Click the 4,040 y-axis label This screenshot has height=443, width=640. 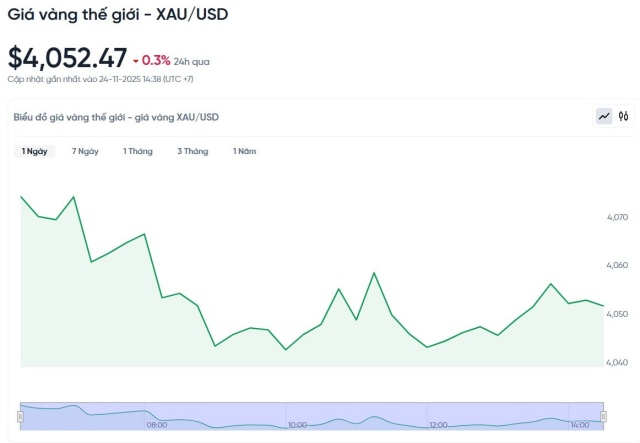[617, 362]
